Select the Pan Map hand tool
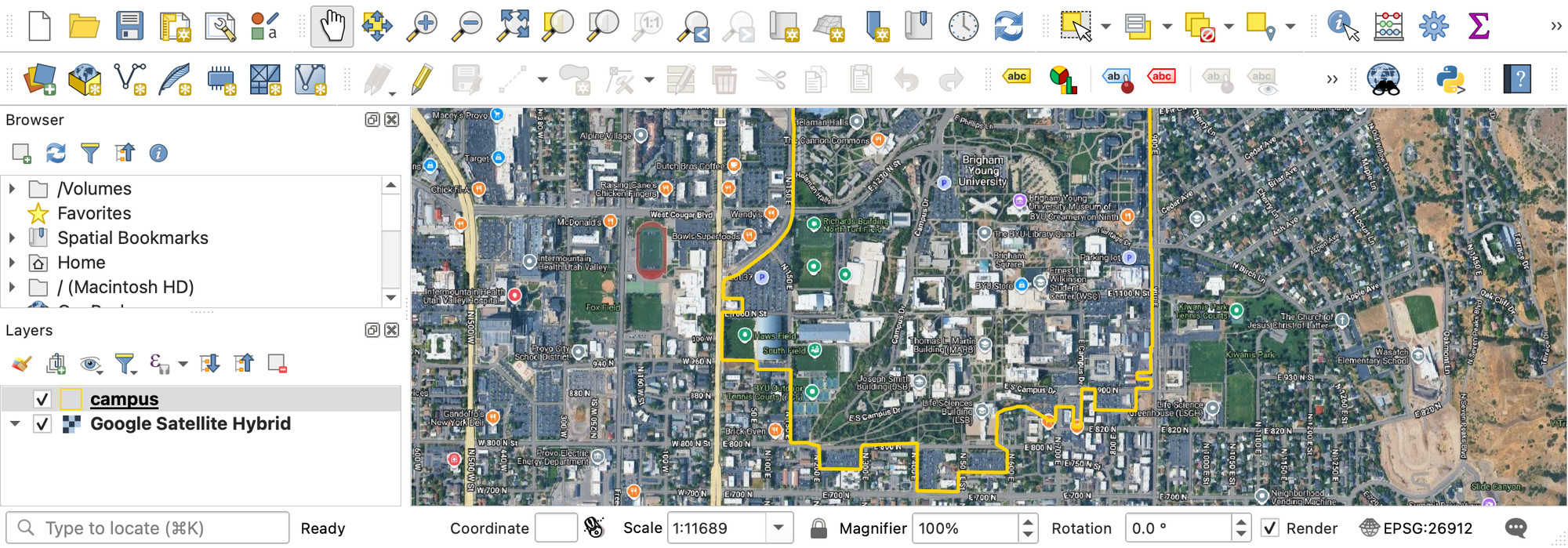 tap(332, 26)
